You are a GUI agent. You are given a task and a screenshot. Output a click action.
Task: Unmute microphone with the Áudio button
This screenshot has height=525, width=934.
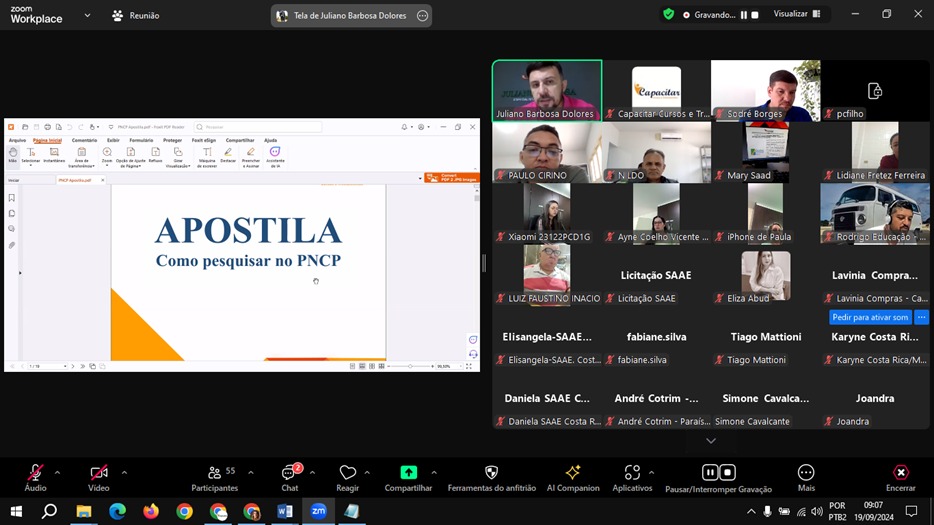pyautogui.click(x=35, y=474)
